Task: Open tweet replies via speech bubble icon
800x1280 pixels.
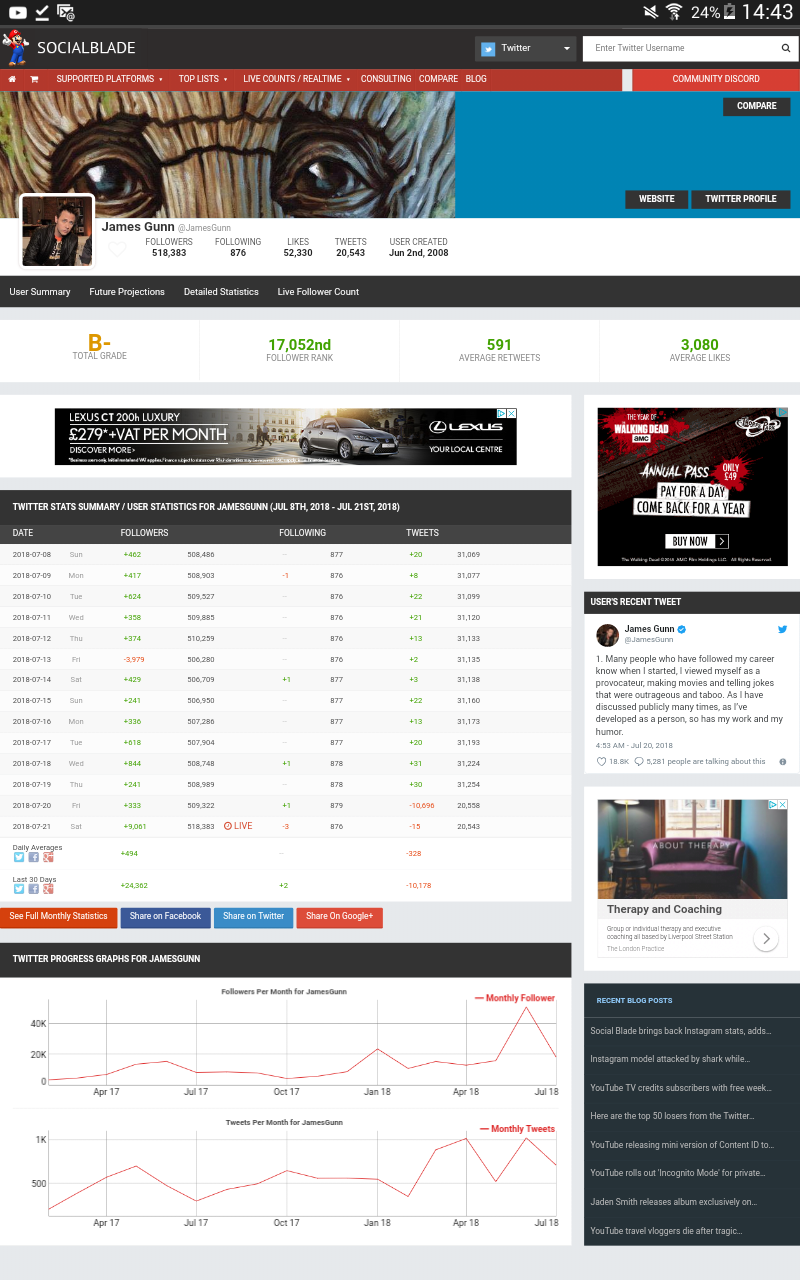Action: [639, 762]
